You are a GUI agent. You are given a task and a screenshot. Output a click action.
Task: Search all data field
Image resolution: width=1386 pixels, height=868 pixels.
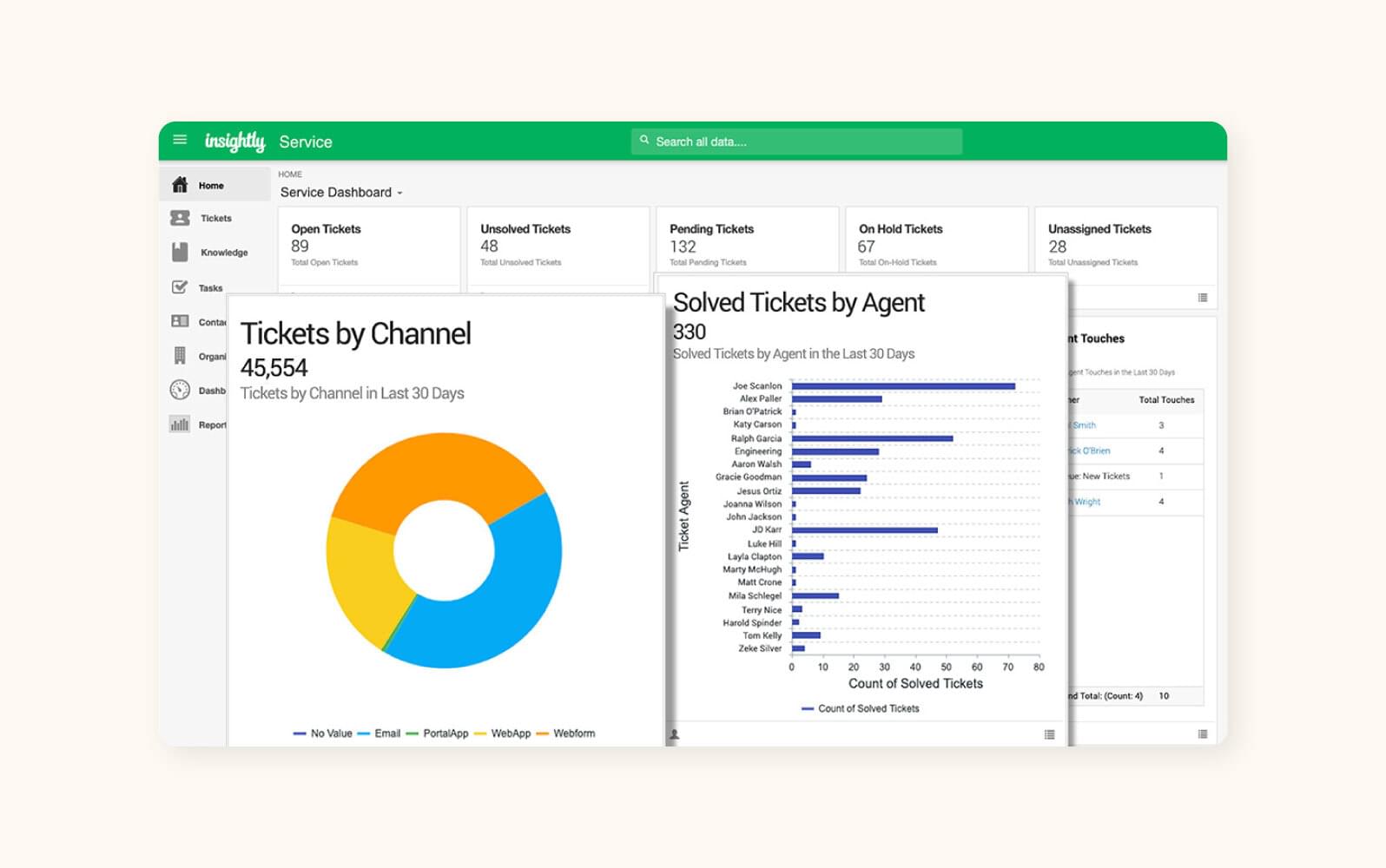pos(796,141)
